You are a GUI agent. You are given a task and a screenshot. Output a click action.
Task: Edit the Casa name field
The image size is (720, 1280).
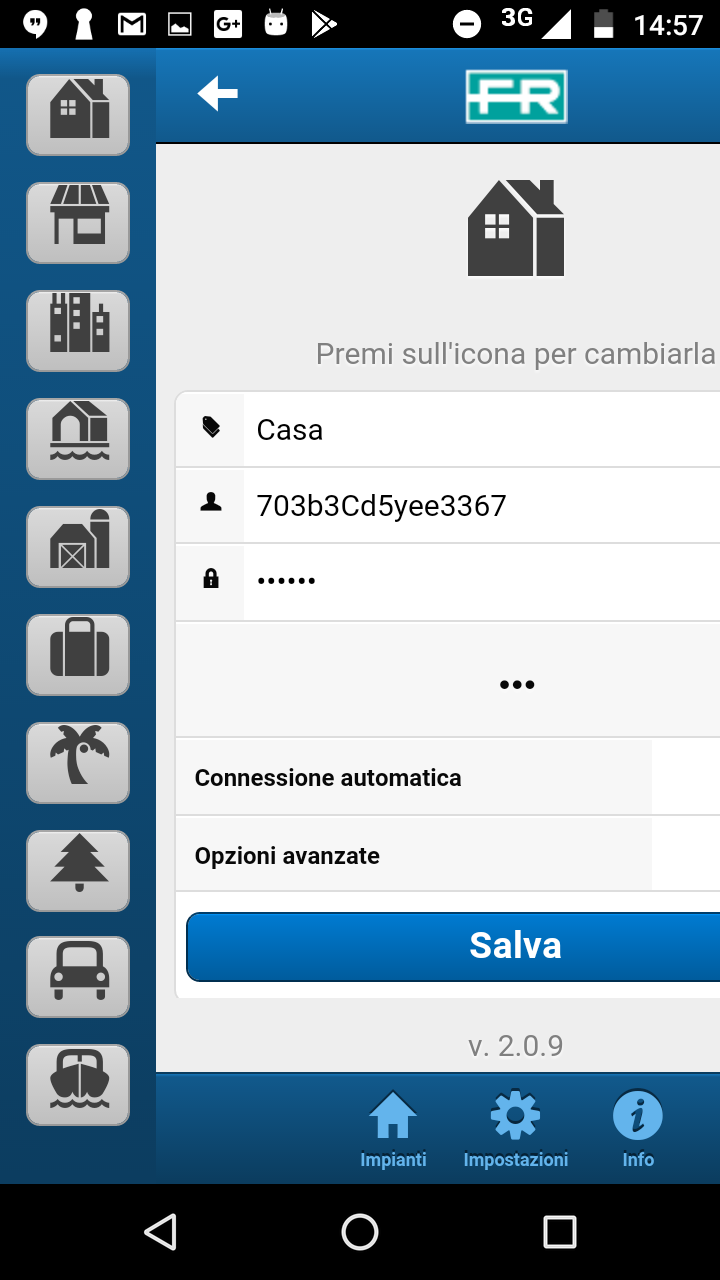click(480, 430)
